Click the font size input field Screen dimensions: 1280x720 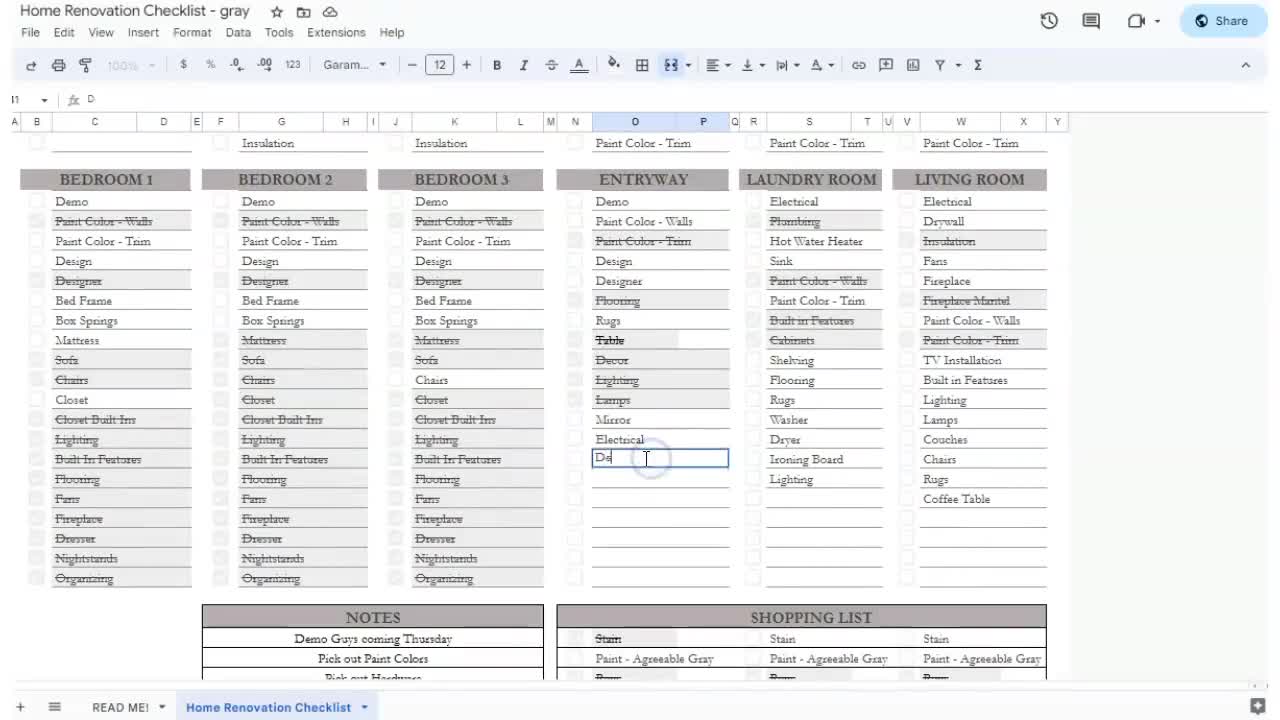click(x=439, y=65)
